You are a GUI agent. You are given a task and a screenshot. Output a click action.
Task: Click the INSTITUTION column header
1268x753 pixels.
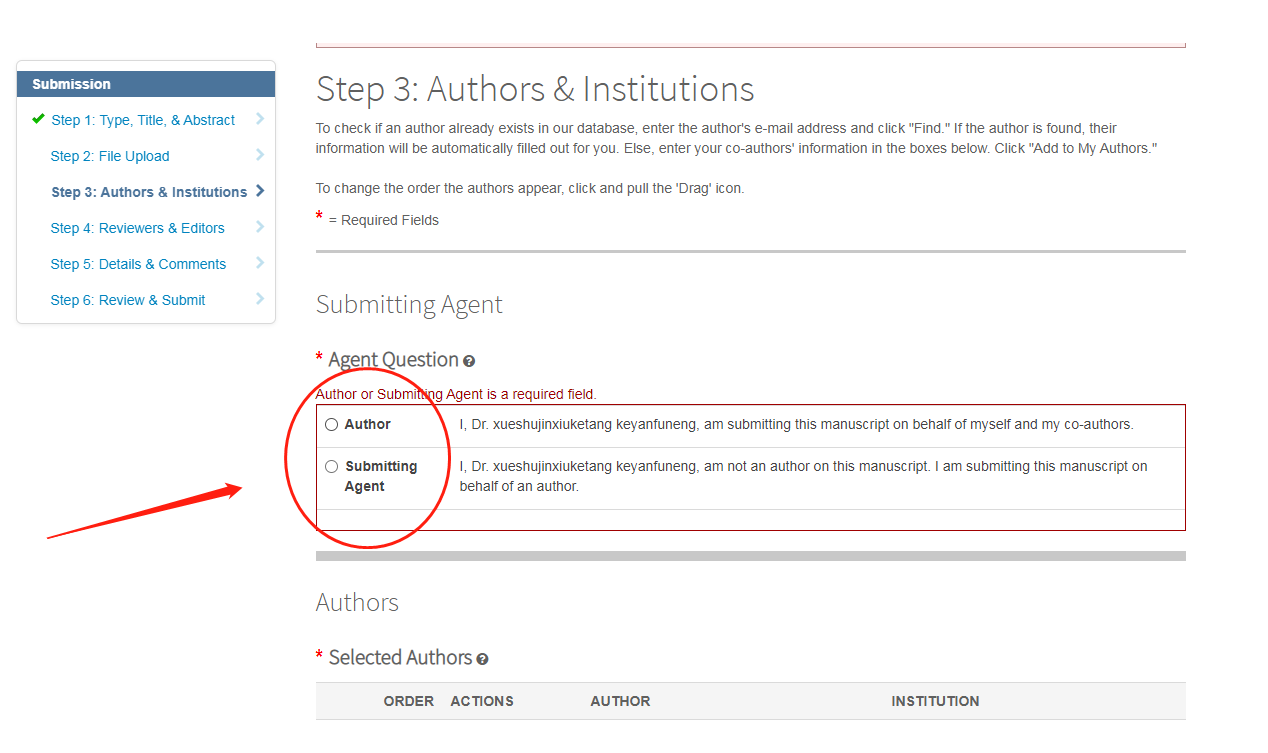click(x=935, y=701)
